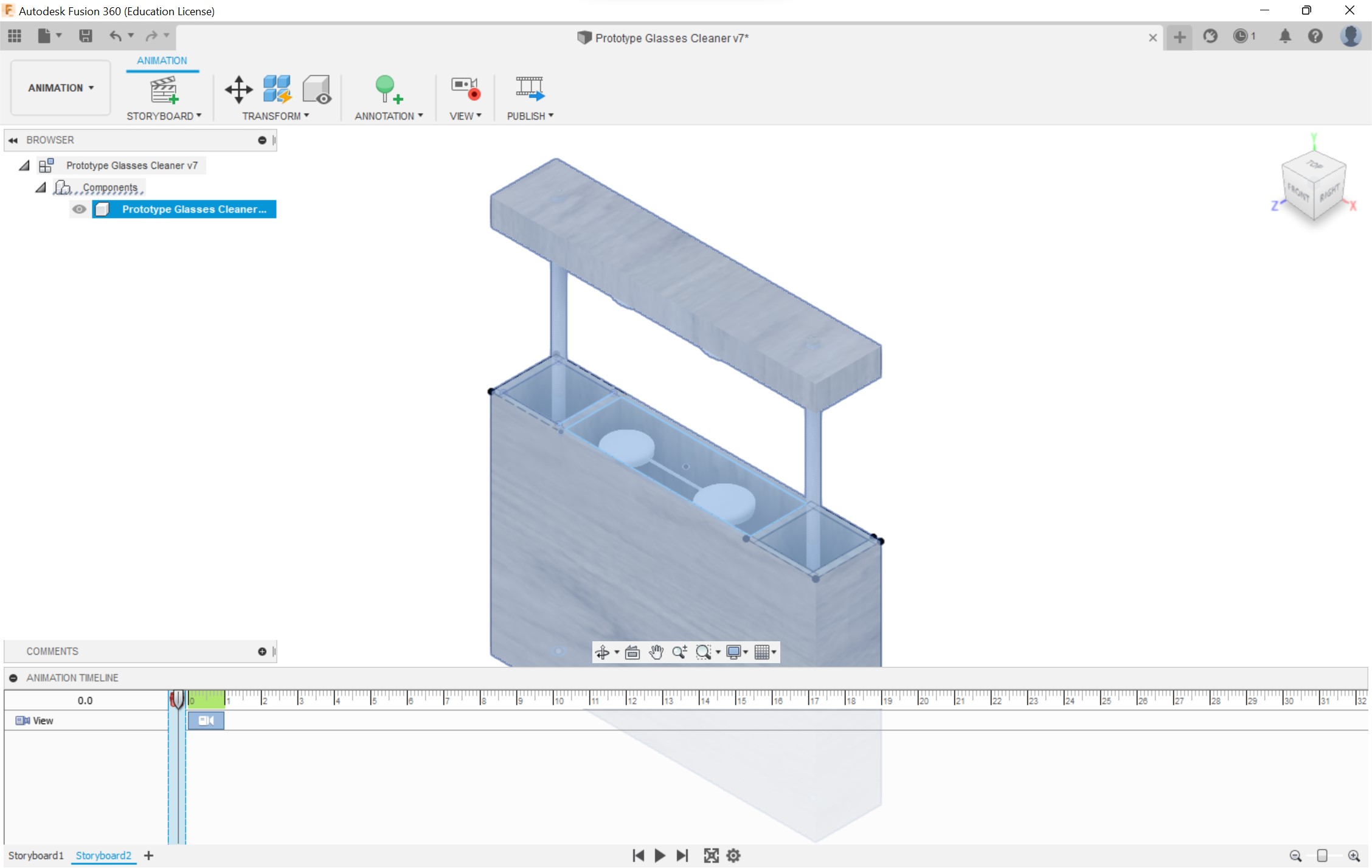
Task: Collapse the Browser panel with double arrows
Action: [x=13, y=140]
